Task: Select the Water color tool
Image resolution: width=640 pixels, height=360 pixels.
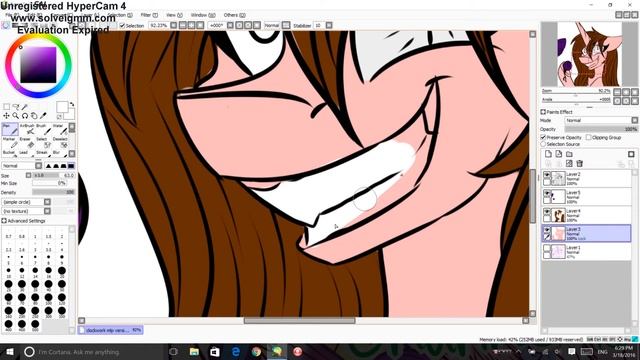Action: pyautogui.click(x=60, y=129)
